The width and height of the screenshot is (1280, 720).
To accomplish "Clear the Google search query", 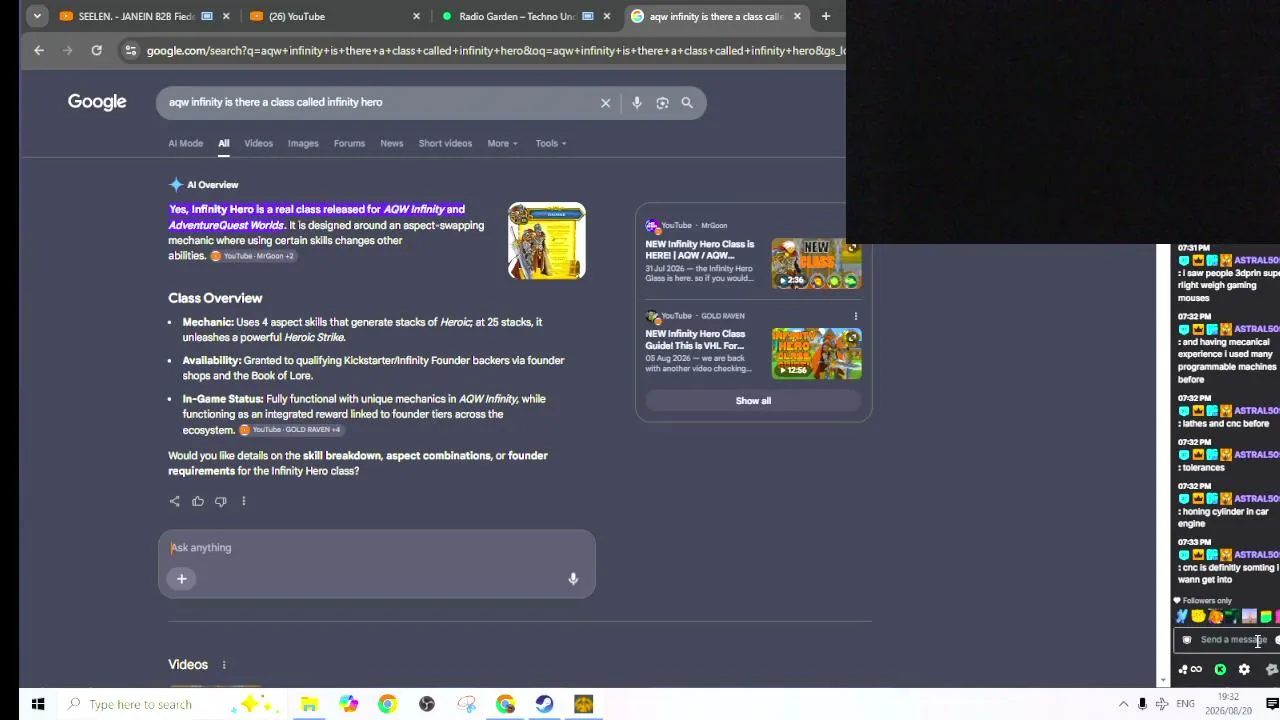I will pyautogui.click(x=605, y=102).
